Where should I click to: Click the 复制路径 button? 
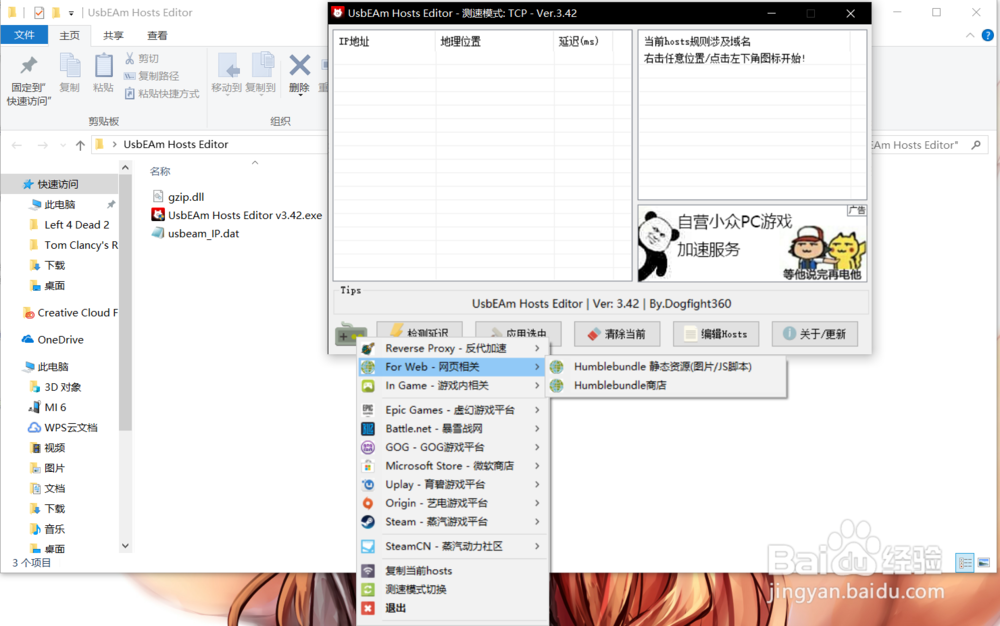(x=151, y=76)
